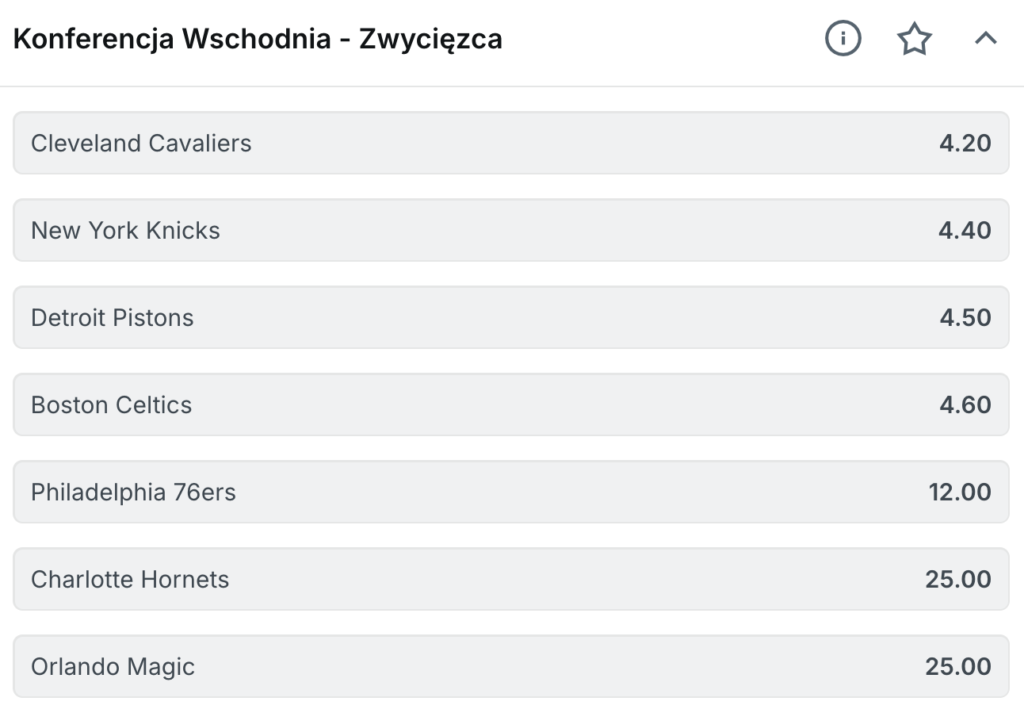1024x709 pixels.
Task: Open the market info icon
Action: [x=843, y=39]
